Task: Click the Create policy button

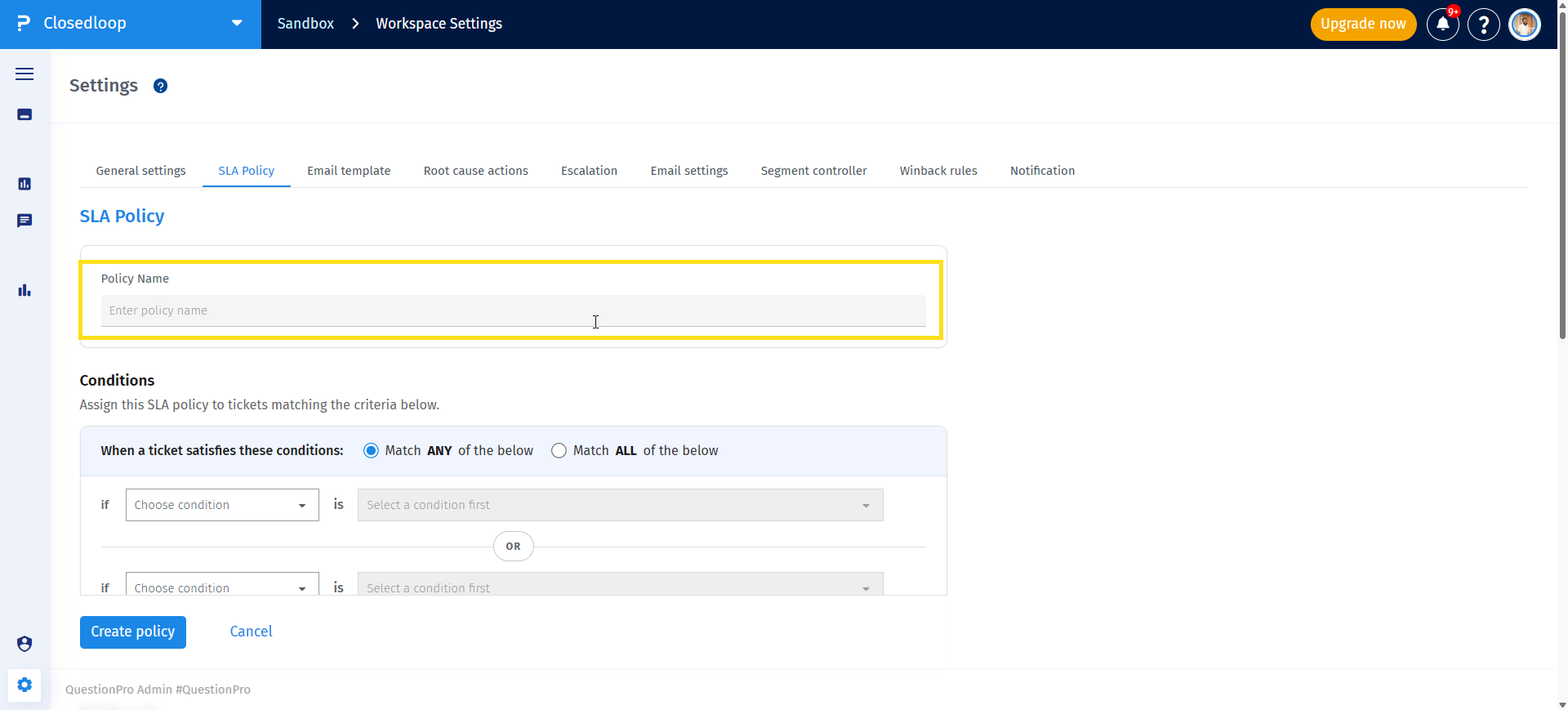Action: 133,632
